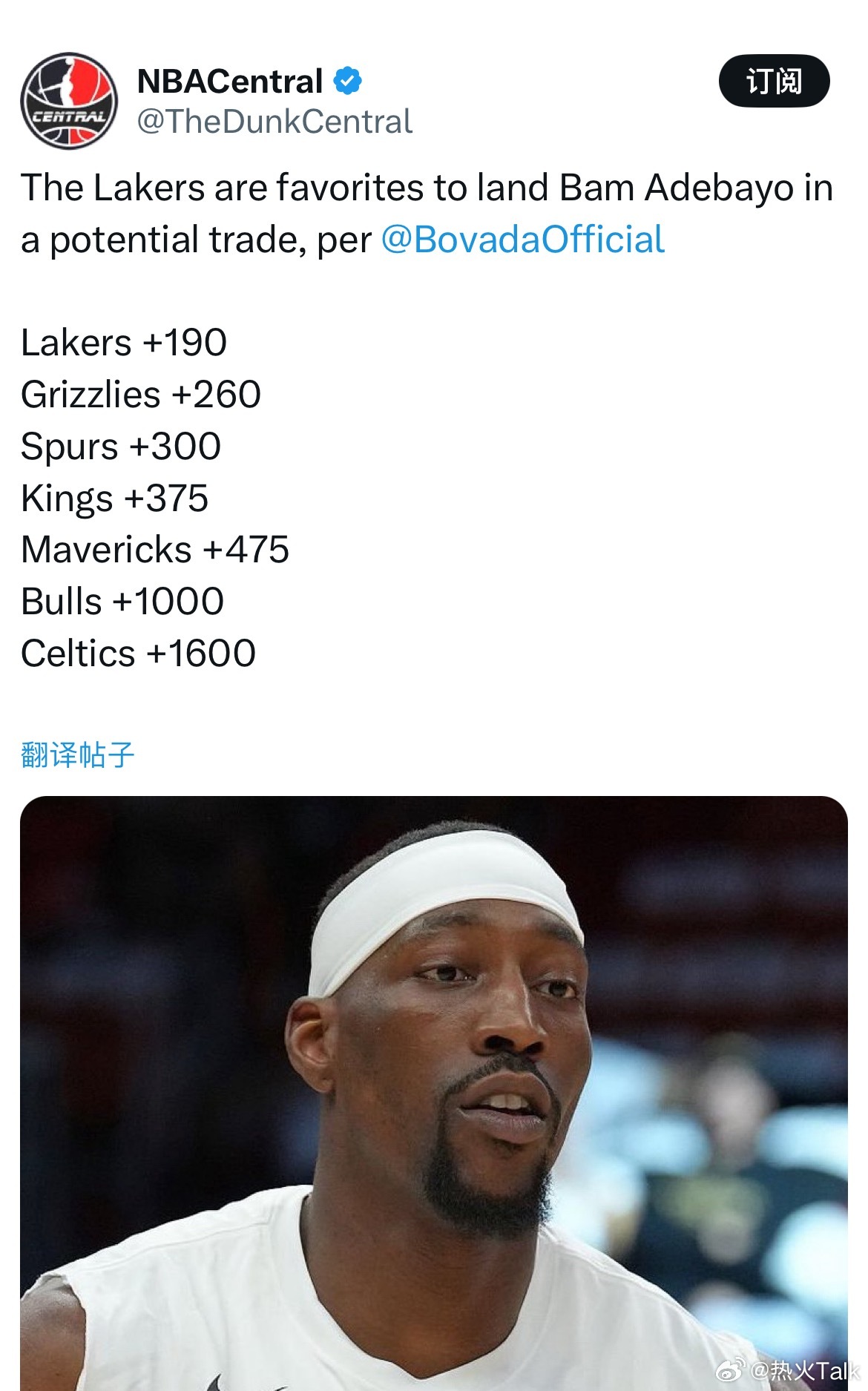Viewport: 868px width, 1391px height.
Task: Click the Weibo logo watermark
Action: coord(731,1371)
